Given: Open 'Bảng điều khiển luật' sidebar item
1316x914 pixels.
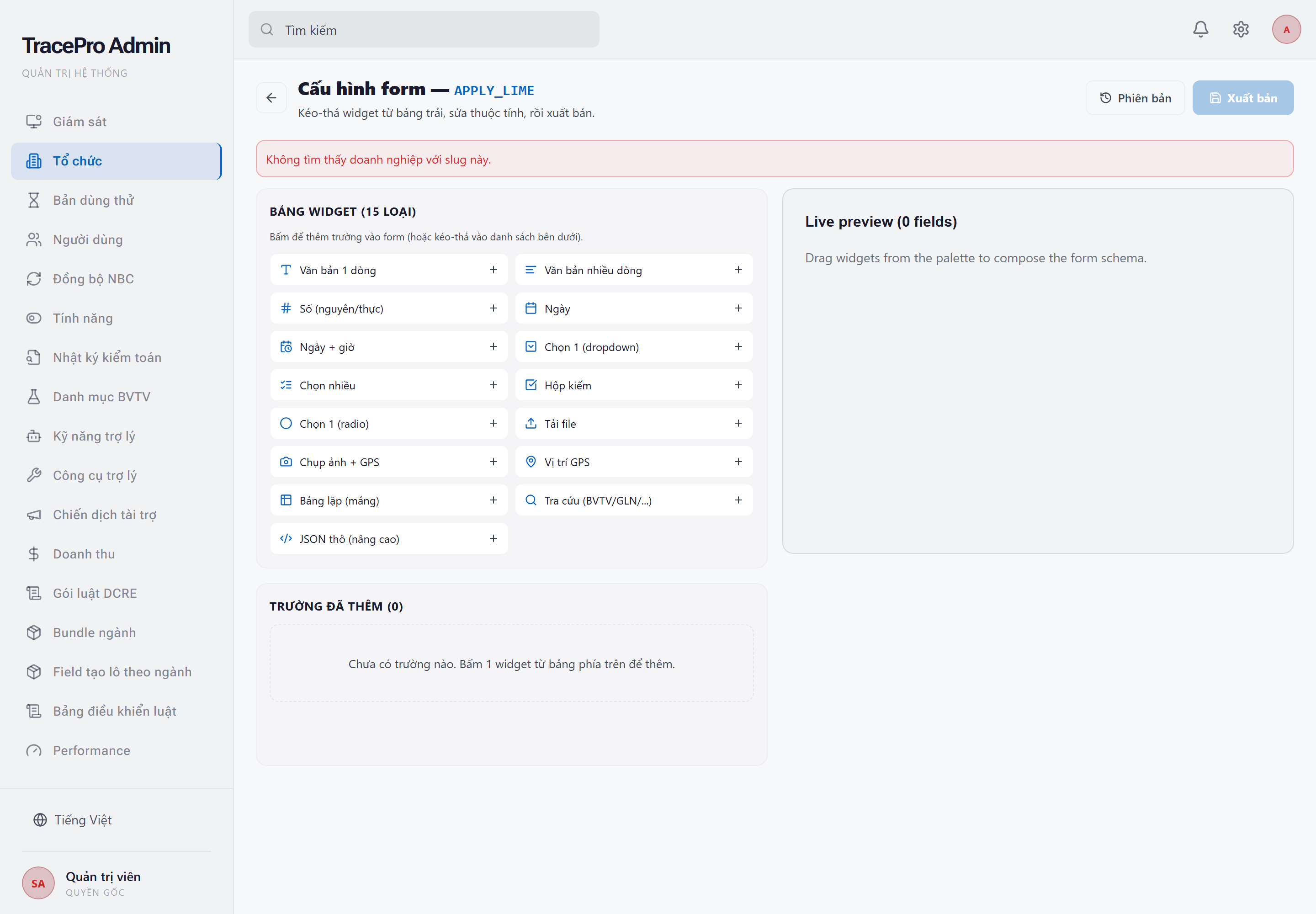Looking at the screenshot, I should [116, 711].
